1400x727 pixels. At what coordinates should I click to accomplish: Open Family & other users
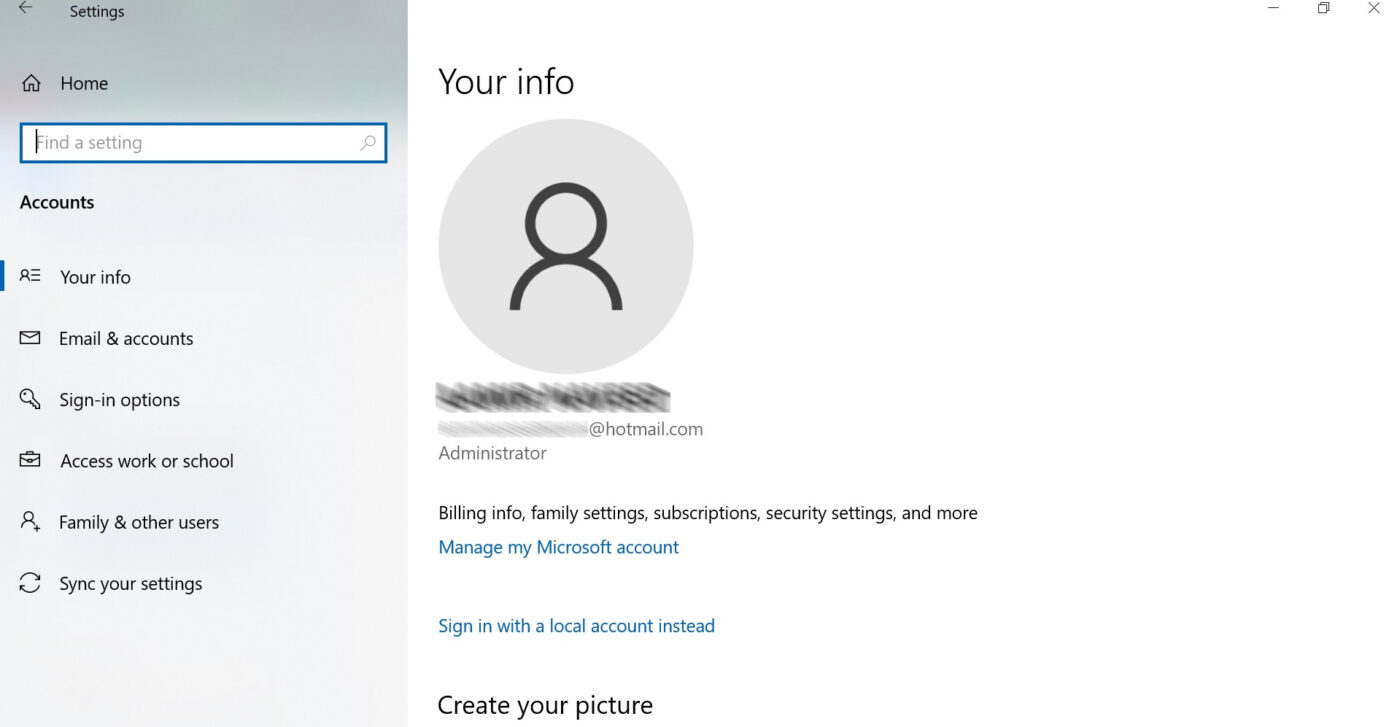pyautogui.click(x=139, y=522)
